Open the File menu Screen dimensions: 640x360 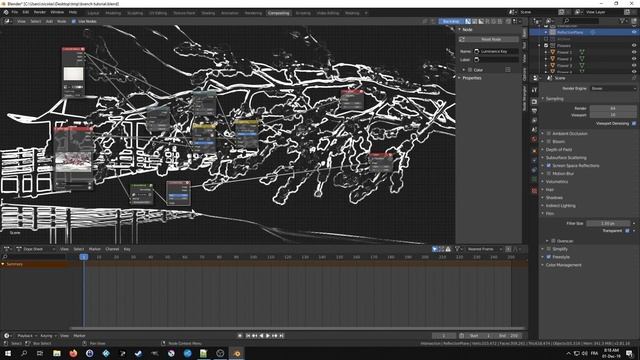pos(15,13)
